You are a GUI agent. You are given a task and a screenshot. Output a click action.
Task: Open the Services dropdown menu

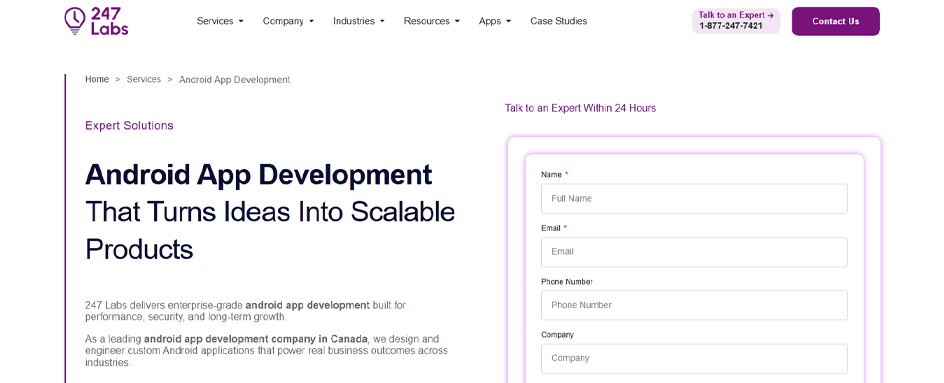(220, 21)
